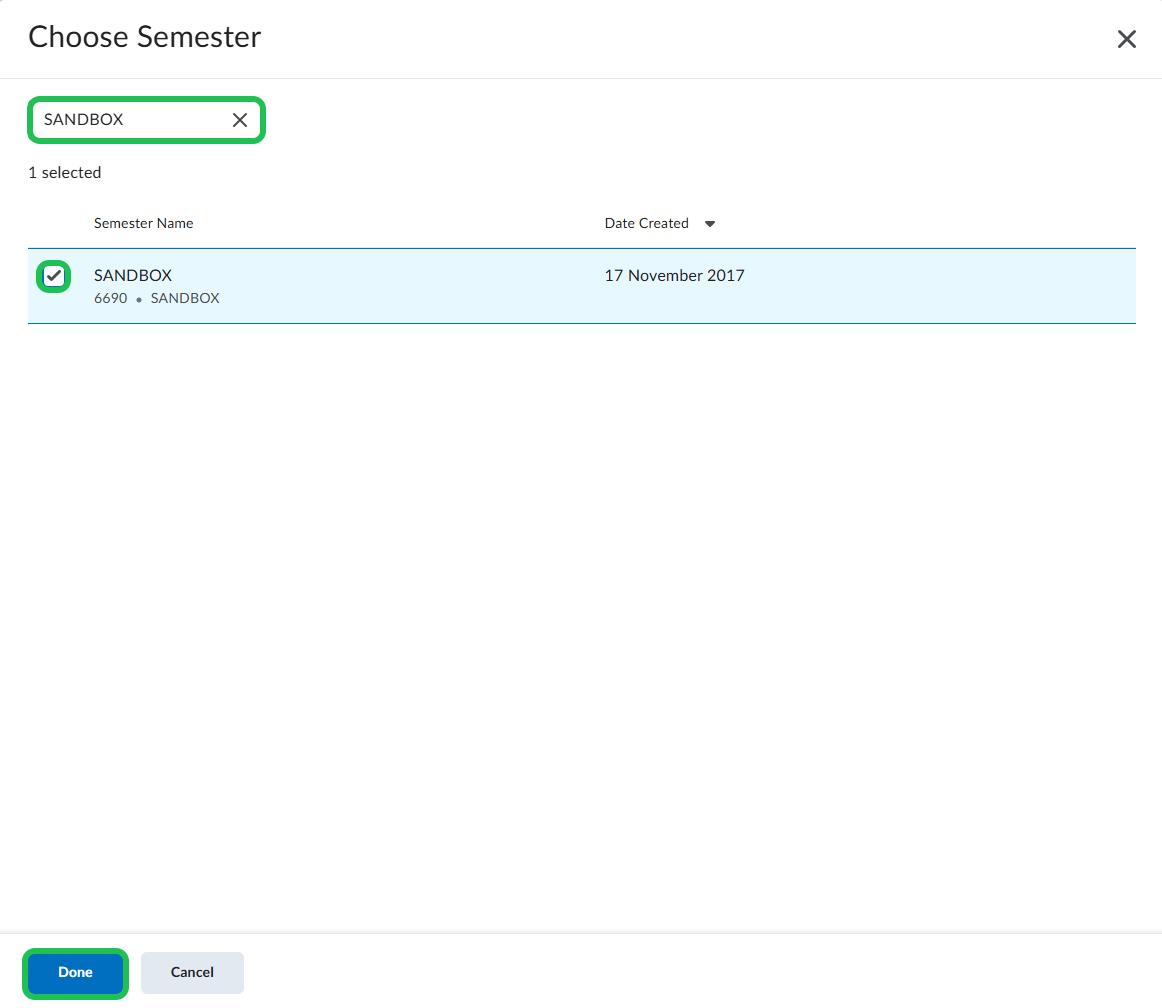Screen dimensions: 1162x1008
Task: Click the blank header cell above the checkbox
Action: [x=54, y=223]
